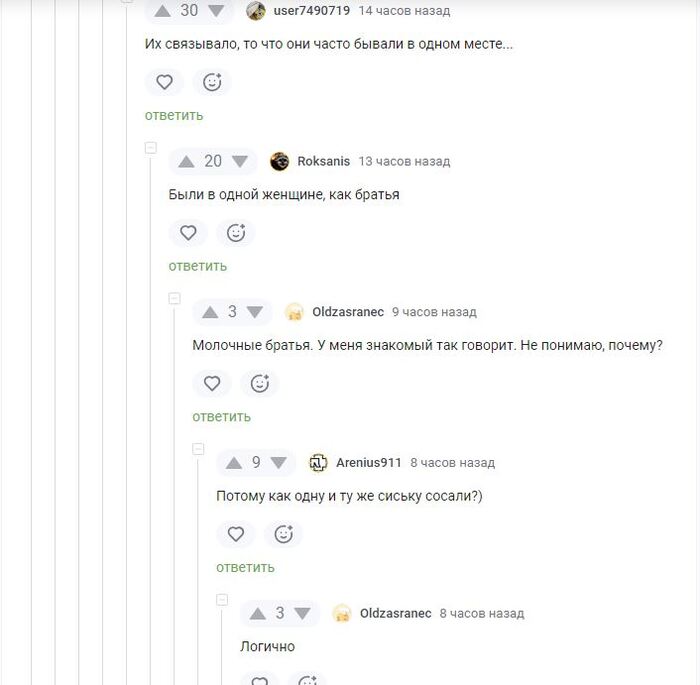Upvote the 'Логично' comment by Oldzasranec
The height and width of the screenshot is (685, 700).
tap(258, 613)
